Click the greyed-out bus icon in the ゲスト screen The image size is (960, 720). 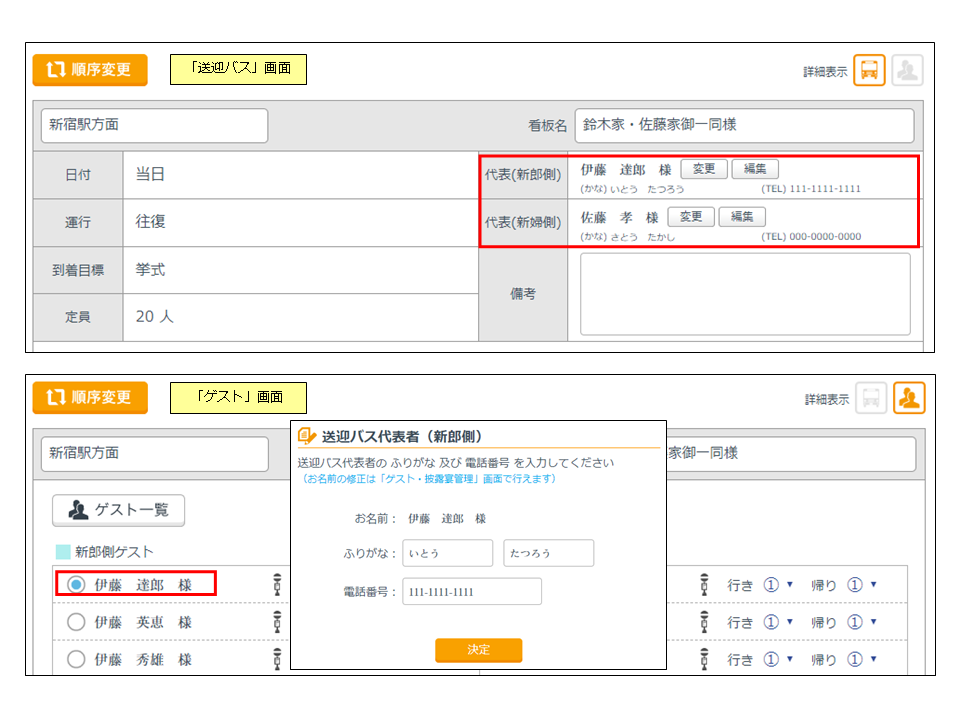871,398
